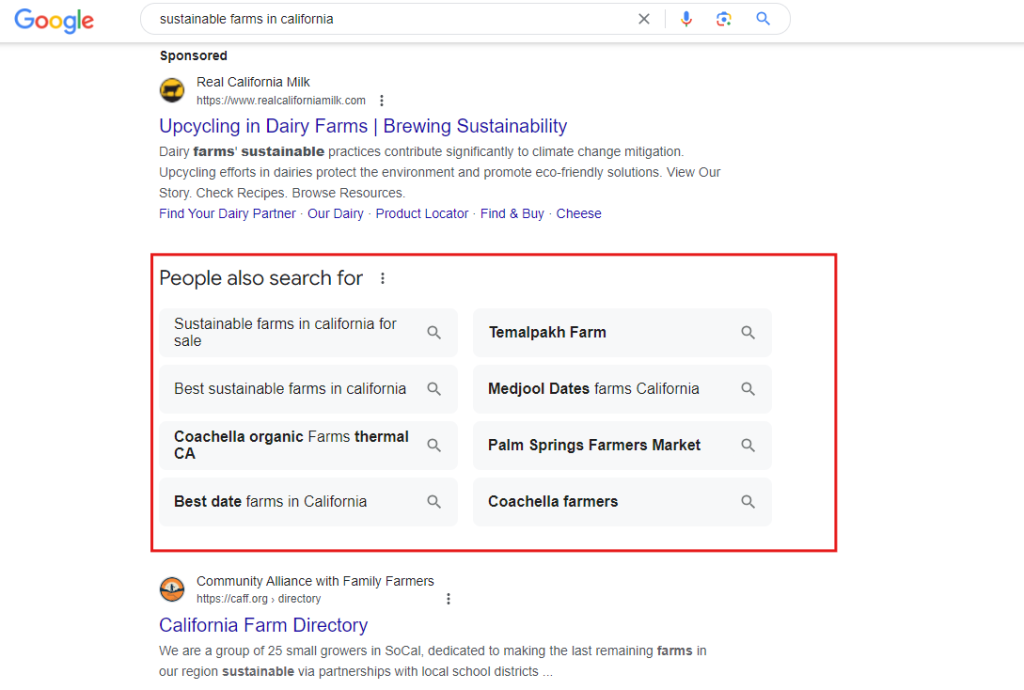Start voice search with microphone icon
Screen dimensions: 1024x690
click(x=686, y=19)
